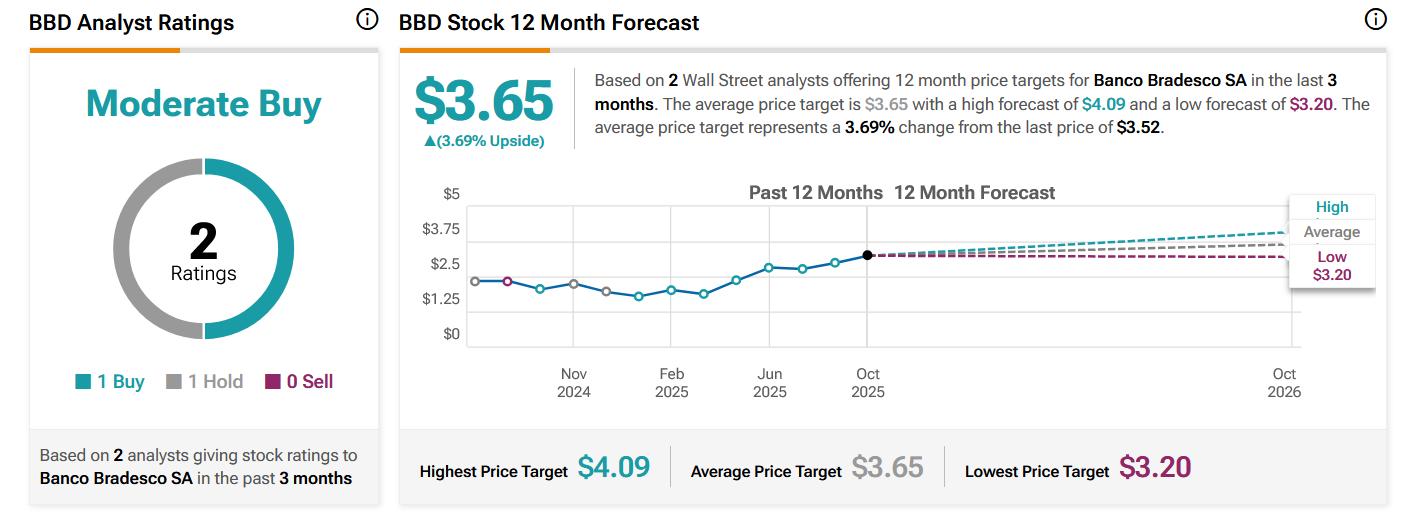Click the black Oct 2025 data point

point(867,255)
